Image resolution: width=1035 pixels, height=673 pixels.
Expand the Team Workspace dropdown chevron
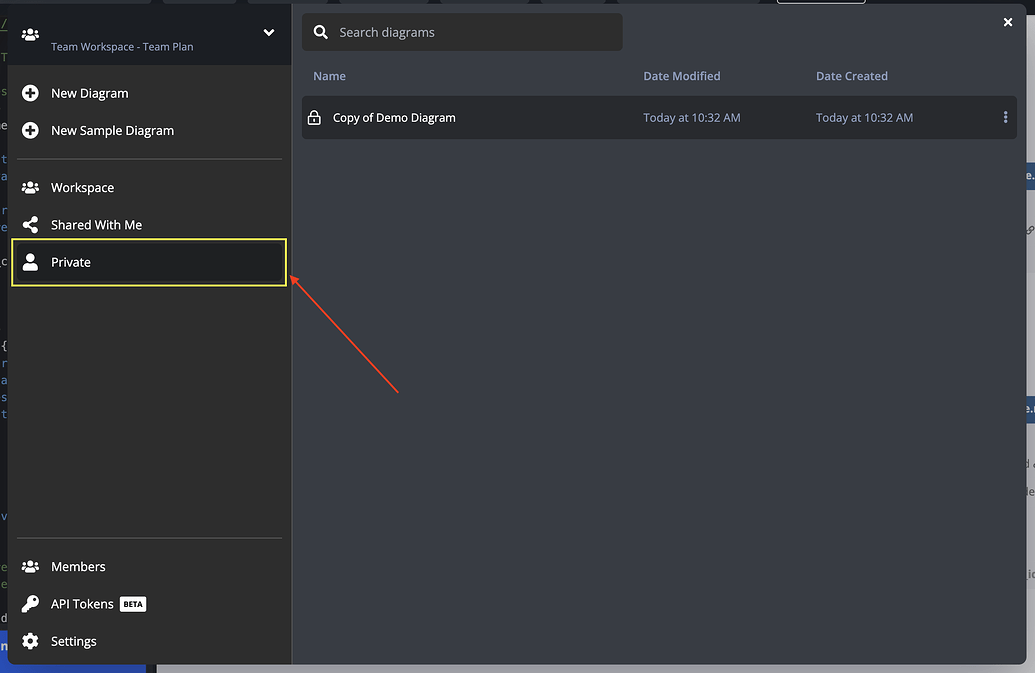[x=268, y=31]
